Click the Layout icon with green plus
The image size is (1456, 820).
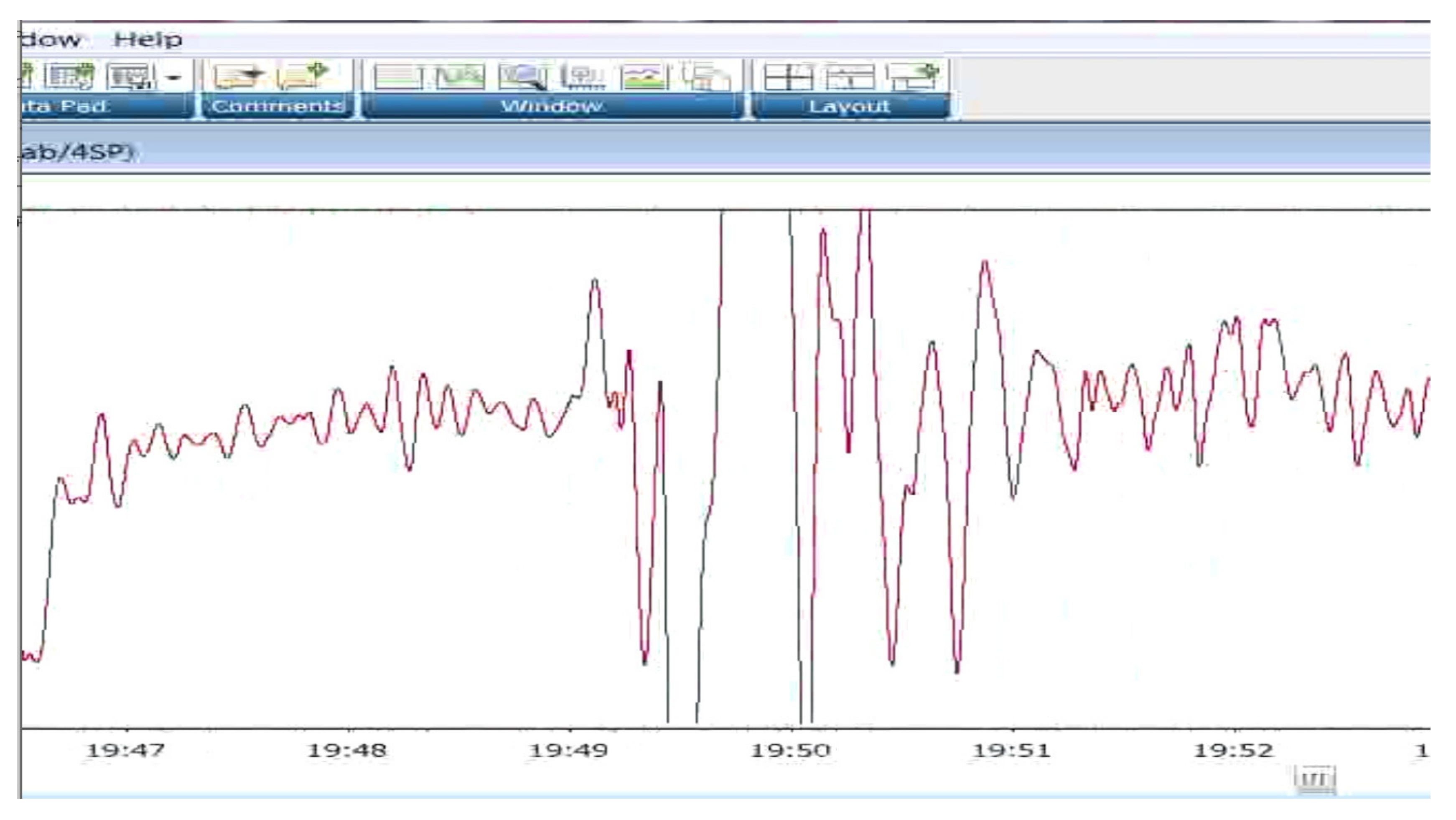913,77
